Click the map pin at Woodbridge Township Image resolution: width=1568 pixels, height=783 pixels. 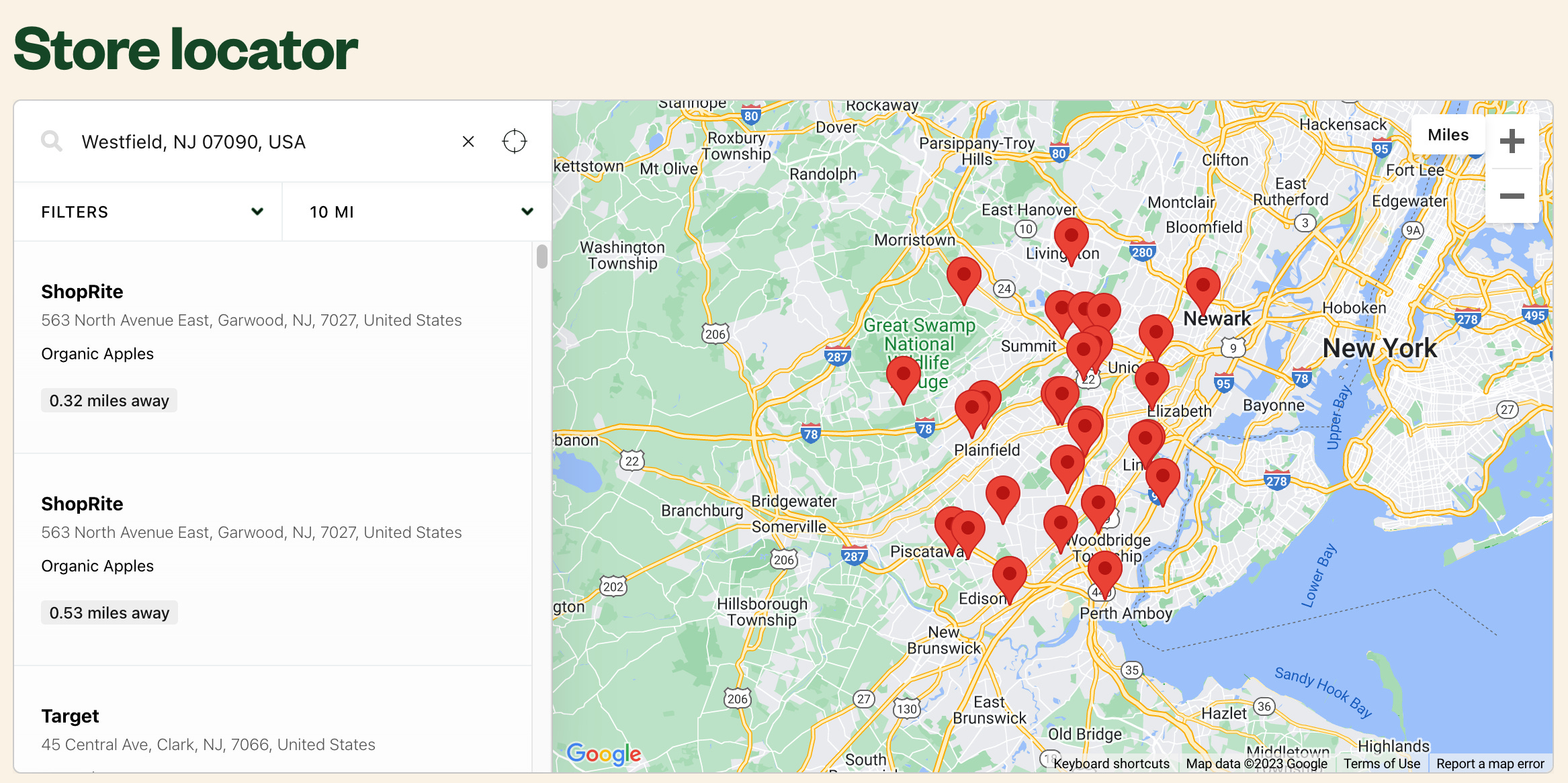1061,528
